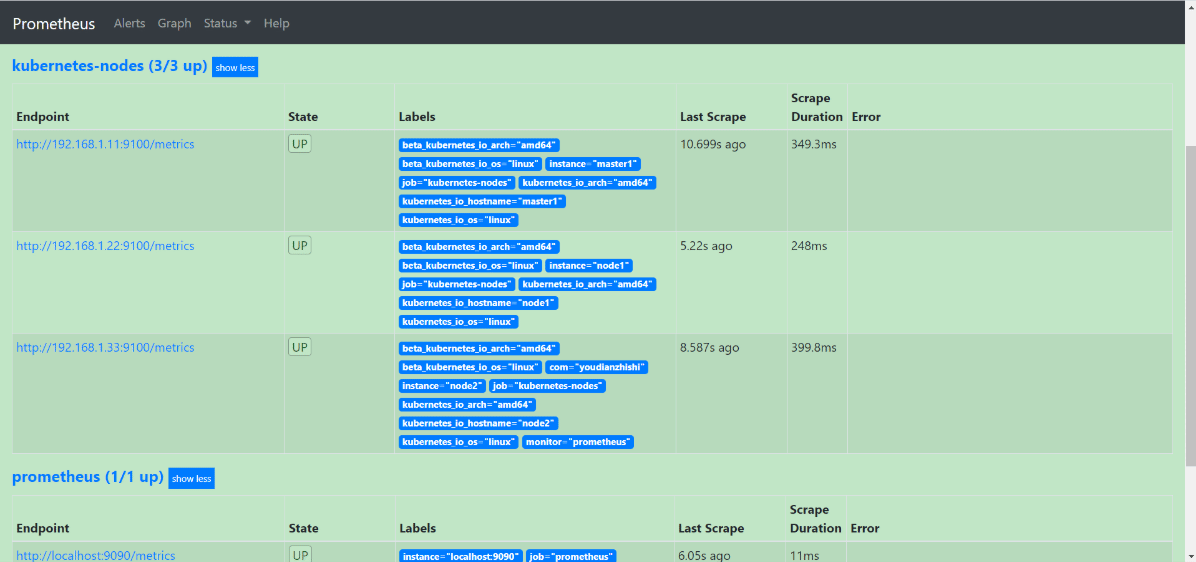
Task: Open the kubernetes-nodes (3/3 up) heading link
Action: [x=110, y=66]
